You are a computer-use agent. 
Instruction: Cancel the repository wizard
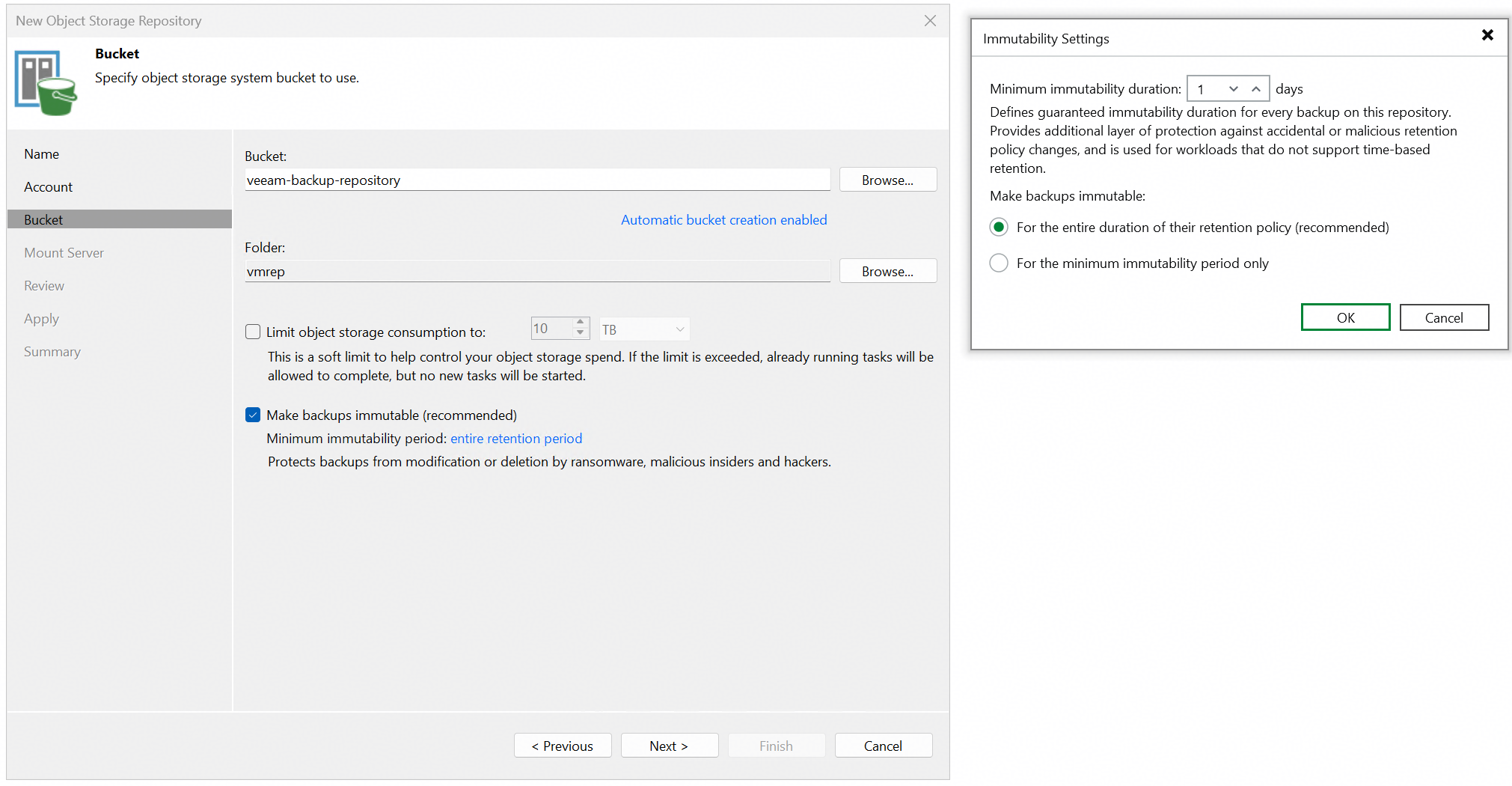coord(884,746)
